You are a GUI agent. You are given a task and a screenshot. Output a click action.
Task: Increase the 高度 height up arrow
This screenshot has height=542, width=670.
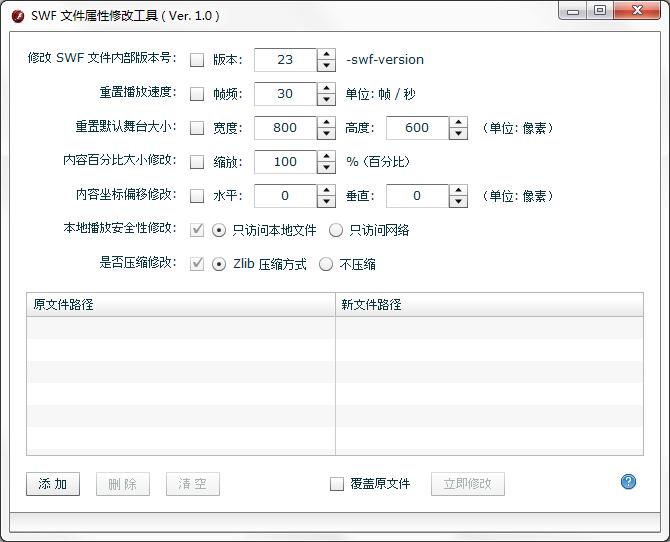click(x=458, y=122)
